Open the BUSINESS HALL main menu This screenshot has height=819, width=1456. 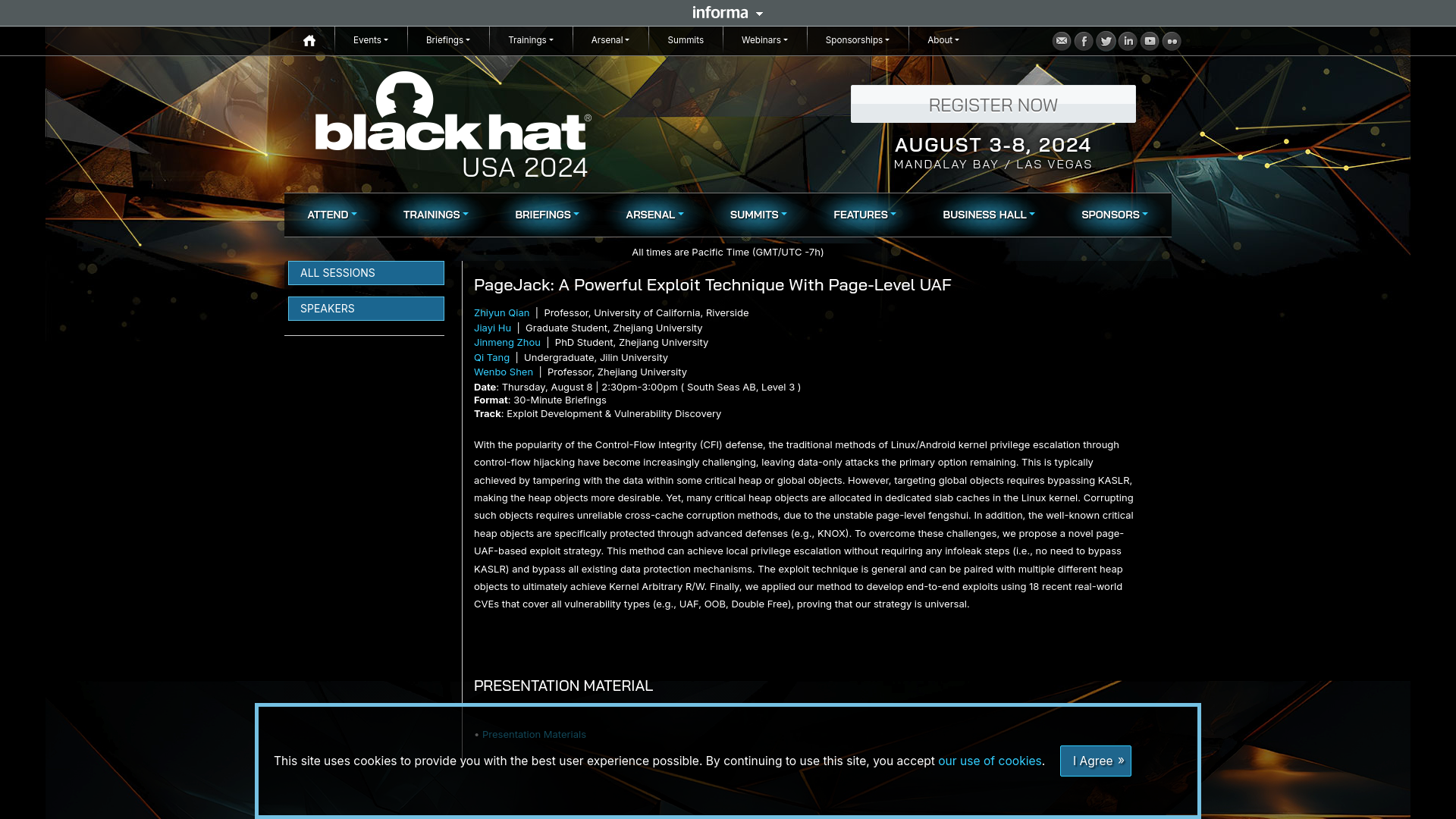click(x=988, y=215)
